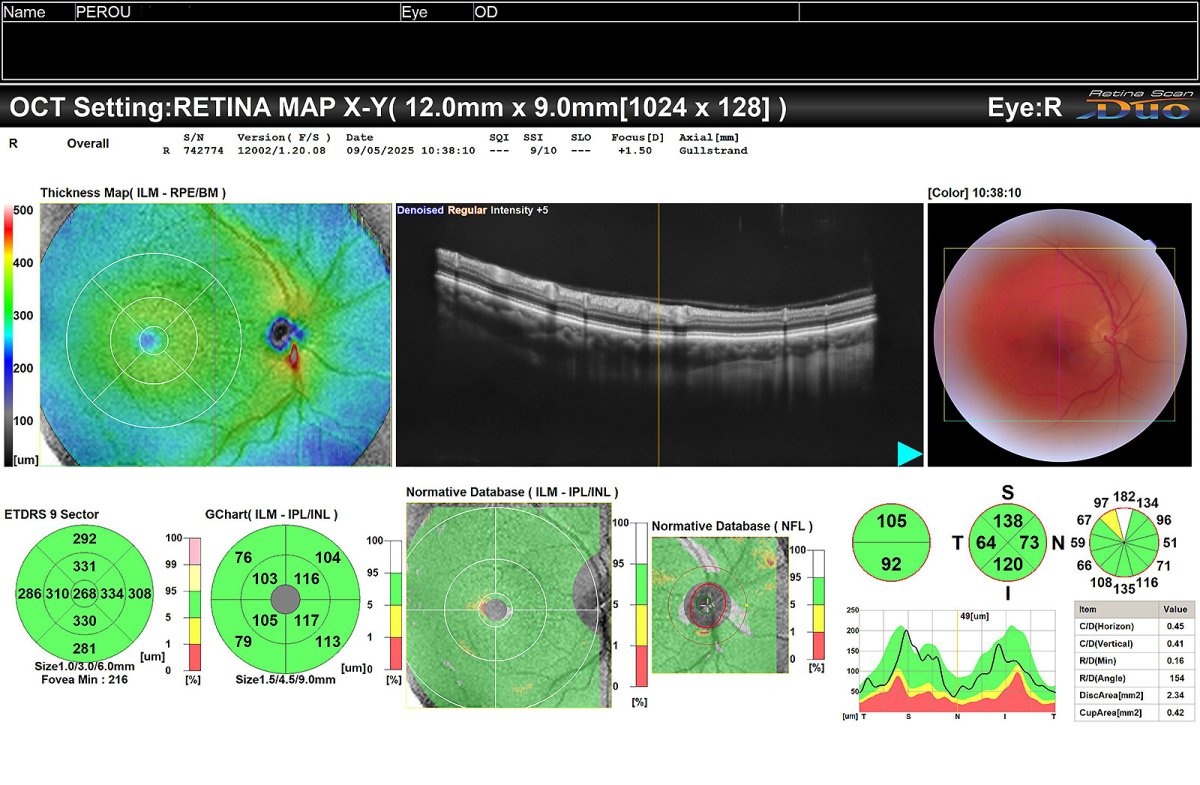
Task: Click the clock-hour value 182
Action: click(1124, 497)
